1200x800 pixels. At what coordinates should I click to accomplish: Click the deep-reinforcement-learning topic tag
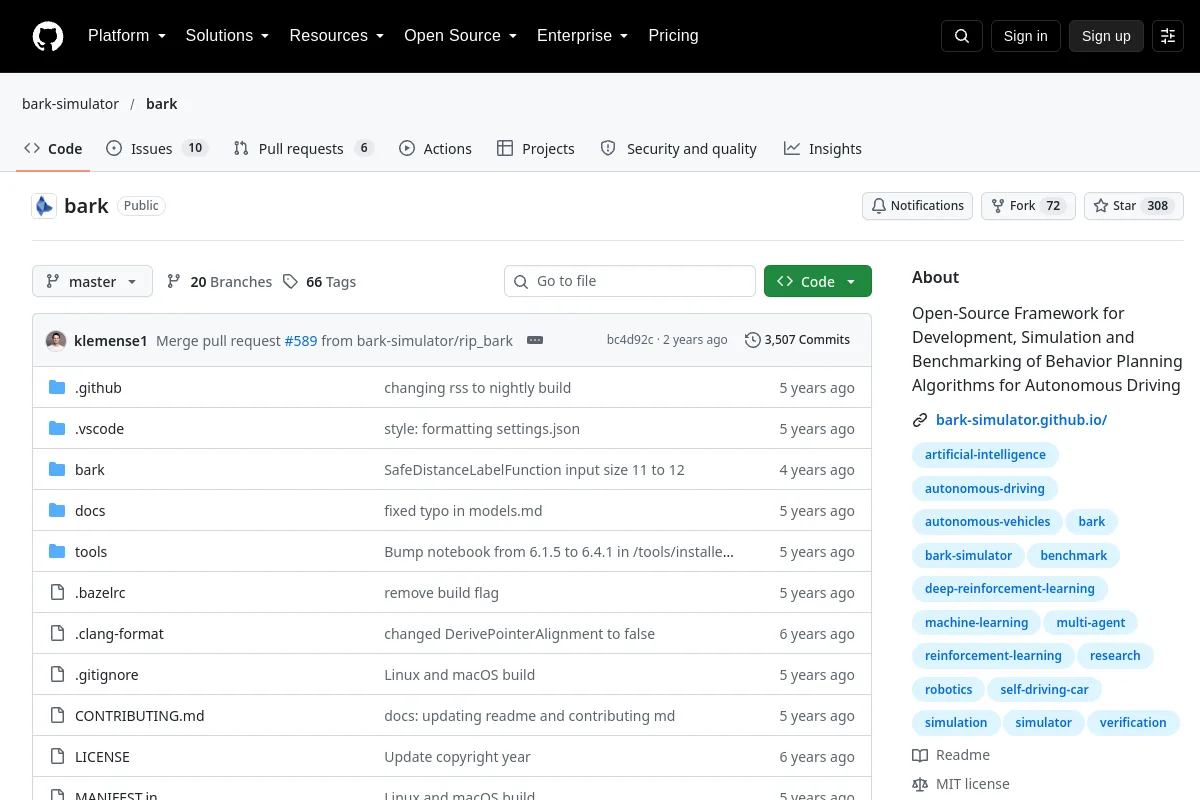(x=1010, y=589)
